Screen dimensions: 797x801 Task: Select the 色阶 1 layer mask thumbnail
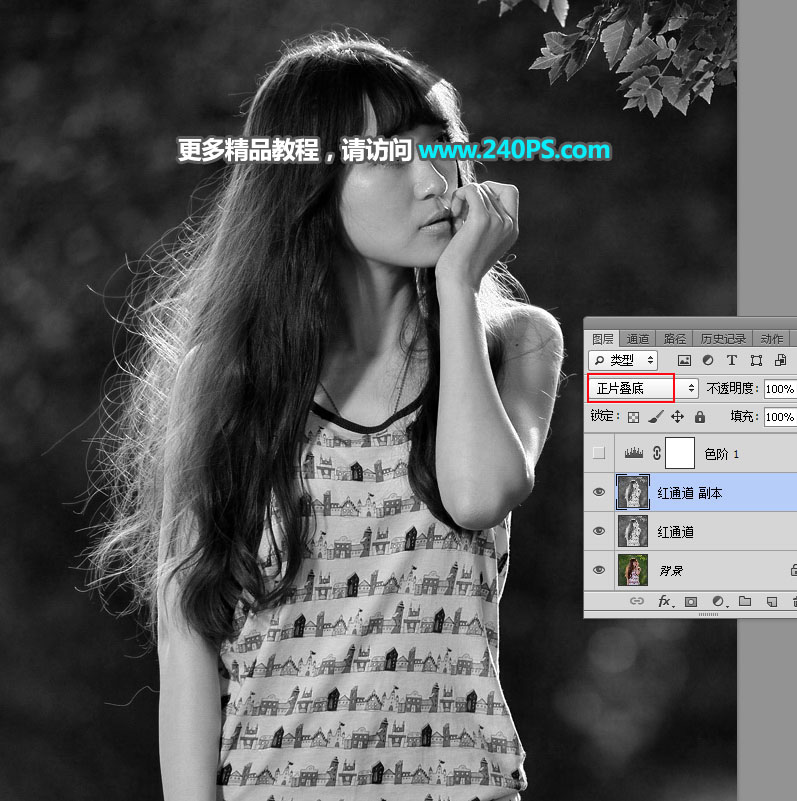coord(680,453)
